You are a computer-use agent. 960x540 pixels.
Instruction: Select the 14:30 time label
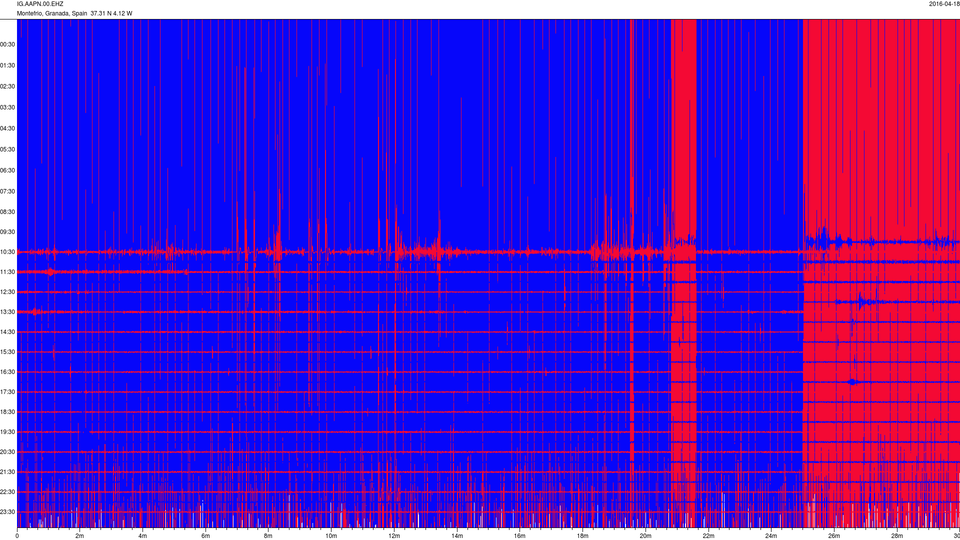pyautogui.click(x=7, y=332)
